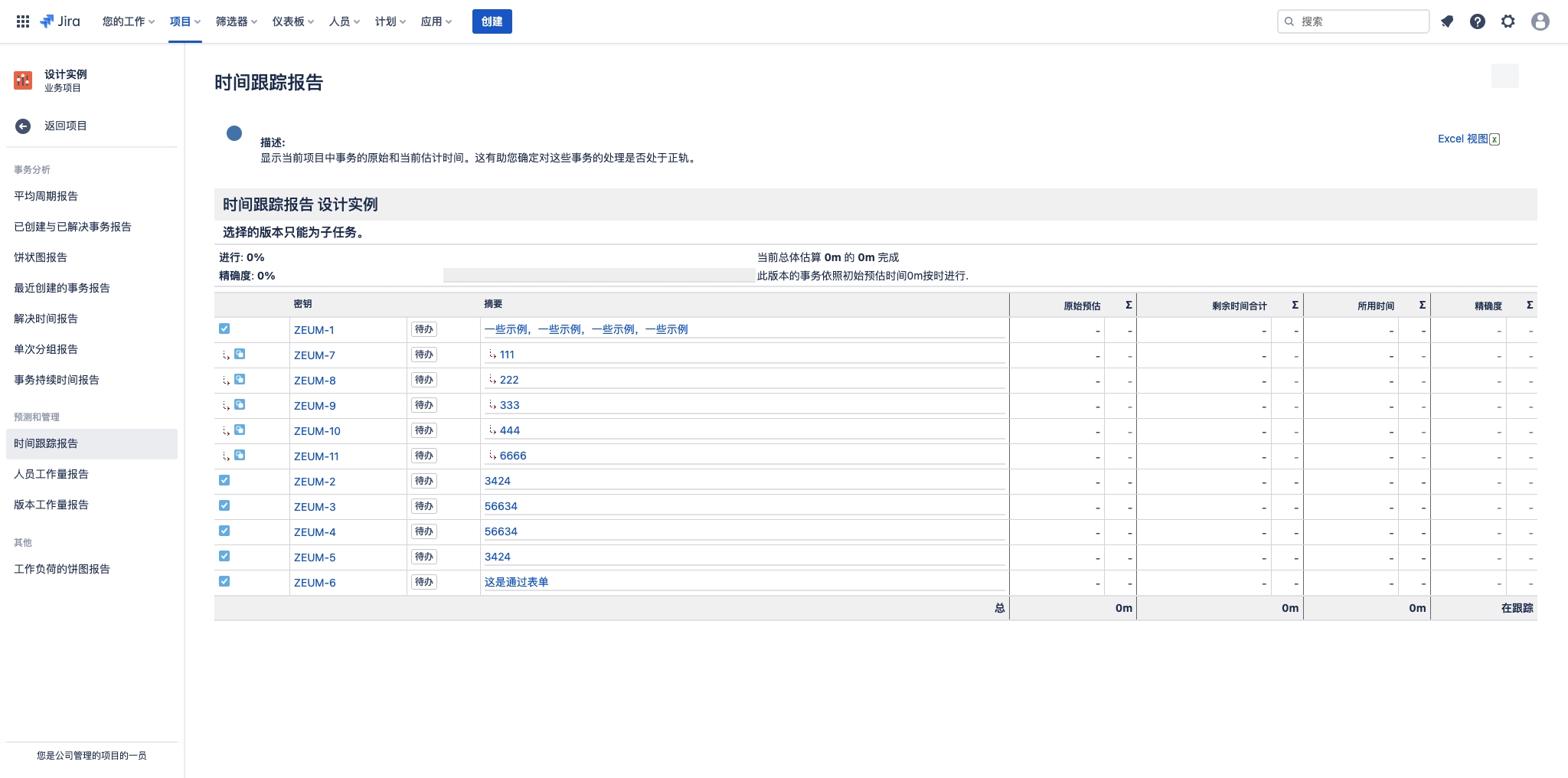Click the Excel icon next to Excel 视图
Screen dimensions: 1568x778
(1494, 139)
